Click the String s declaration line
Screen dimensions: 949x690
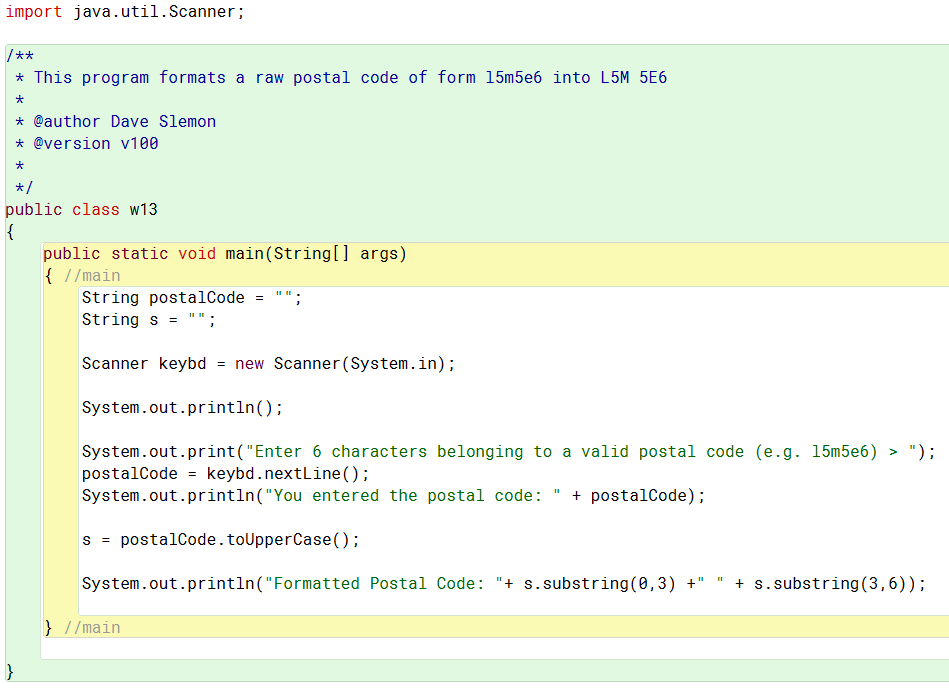pos(149,320)
